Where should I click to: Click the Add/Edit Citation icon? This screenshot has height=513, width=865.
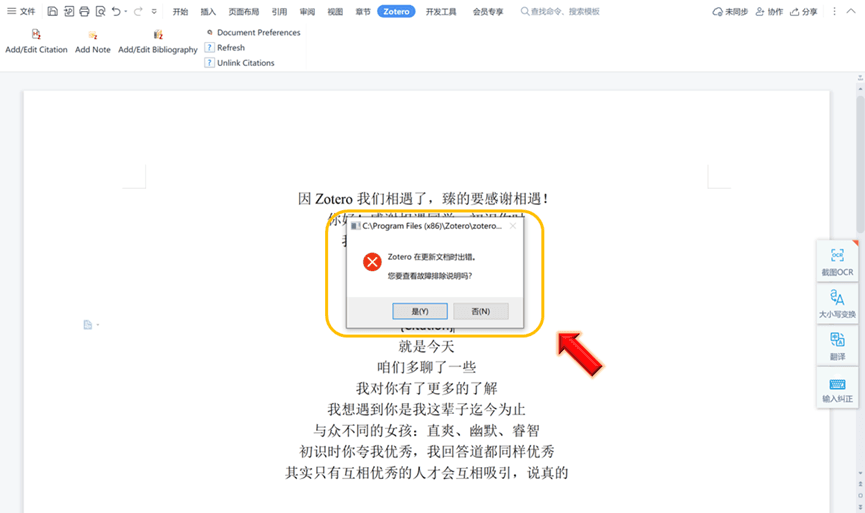pos(36,35)
